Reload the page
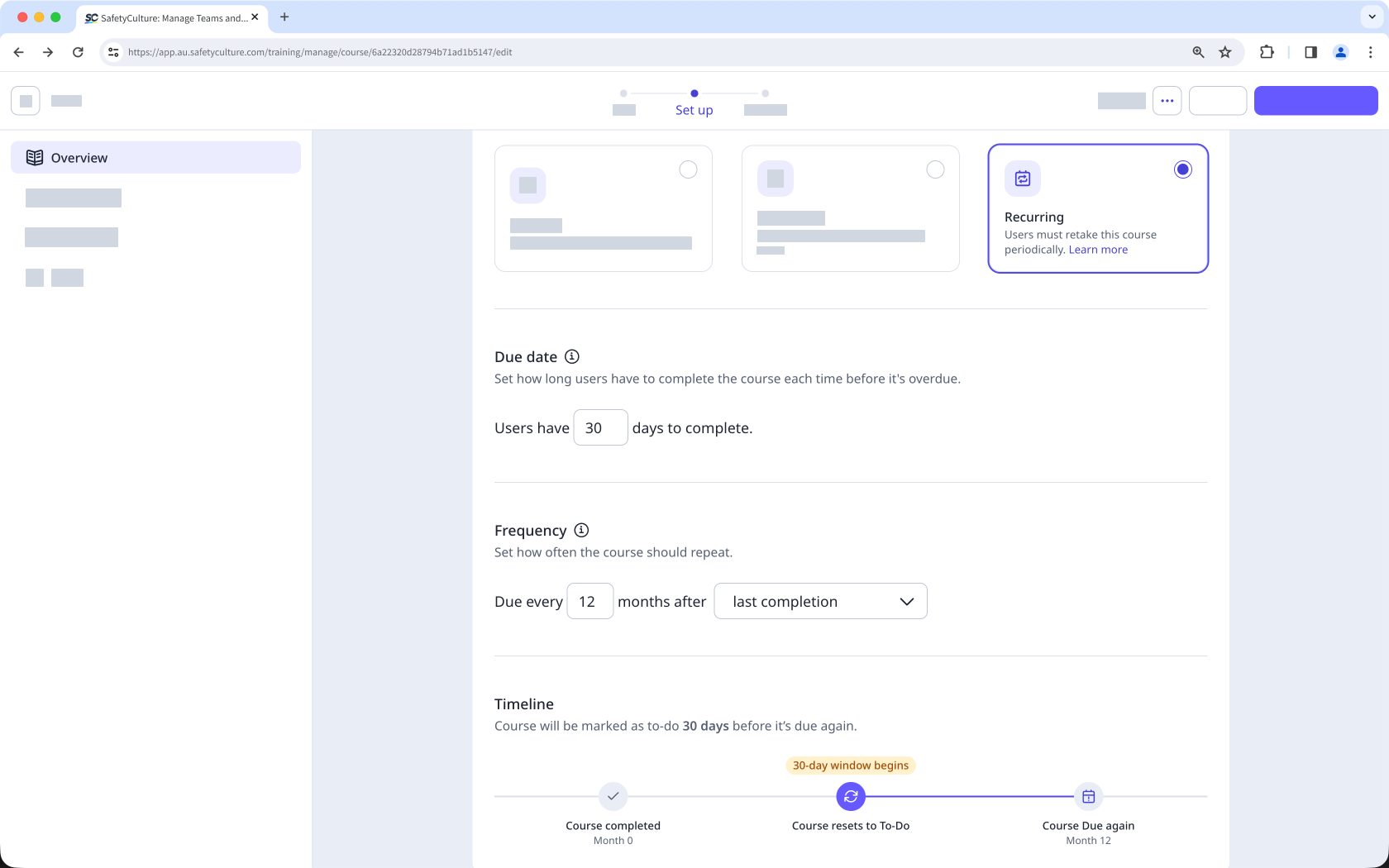The height and width of the screenshot is (868, 1389). [x=78, y=52]
